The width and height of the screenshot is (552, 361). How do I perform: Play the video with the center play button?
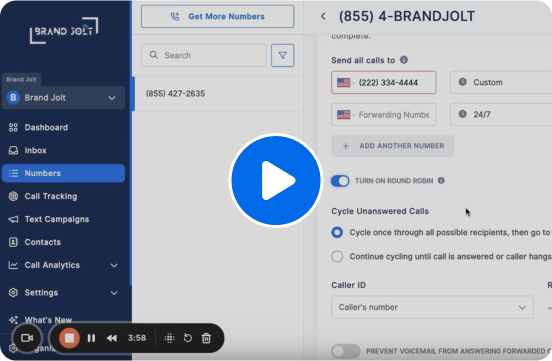[x=276, y=180]
